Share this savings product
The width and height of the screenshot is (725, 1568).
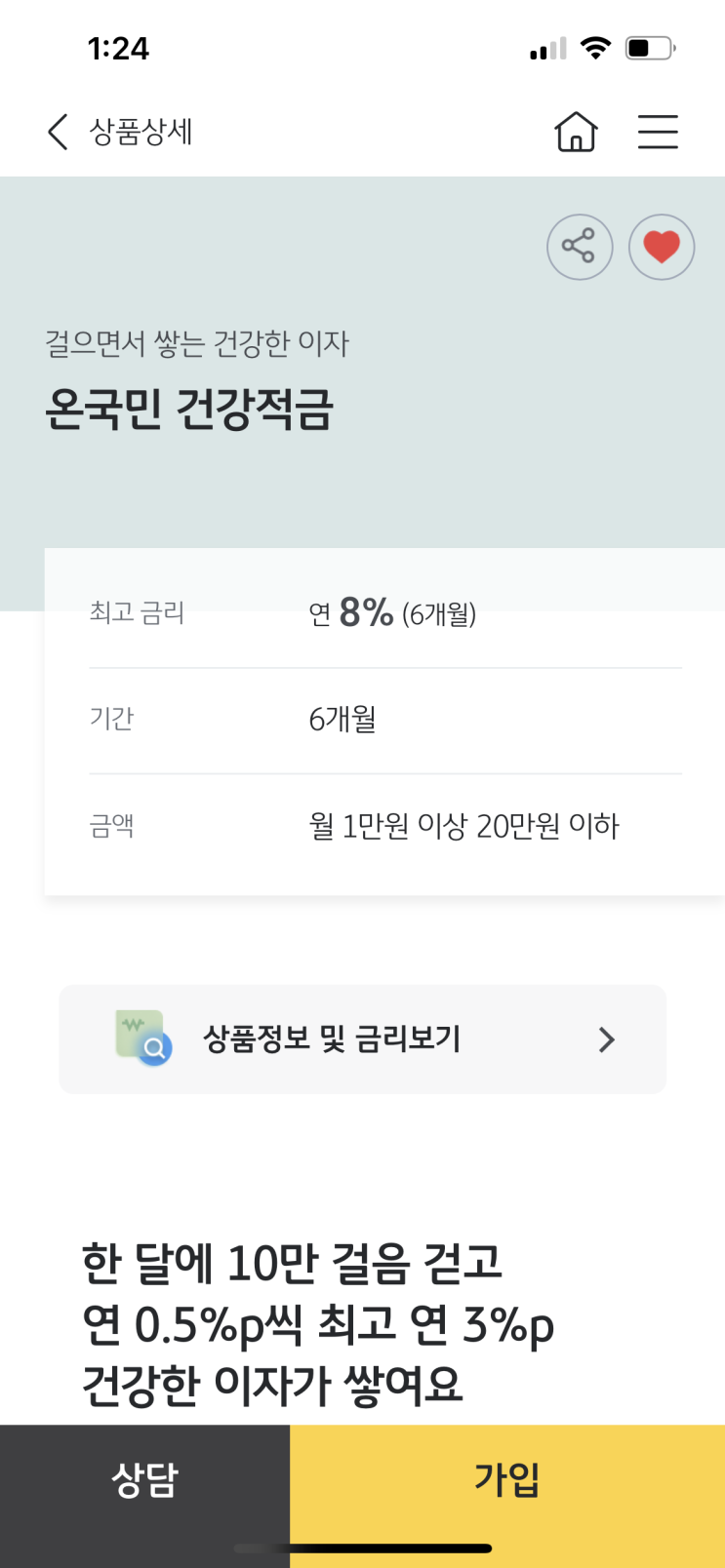click(580, 247)
